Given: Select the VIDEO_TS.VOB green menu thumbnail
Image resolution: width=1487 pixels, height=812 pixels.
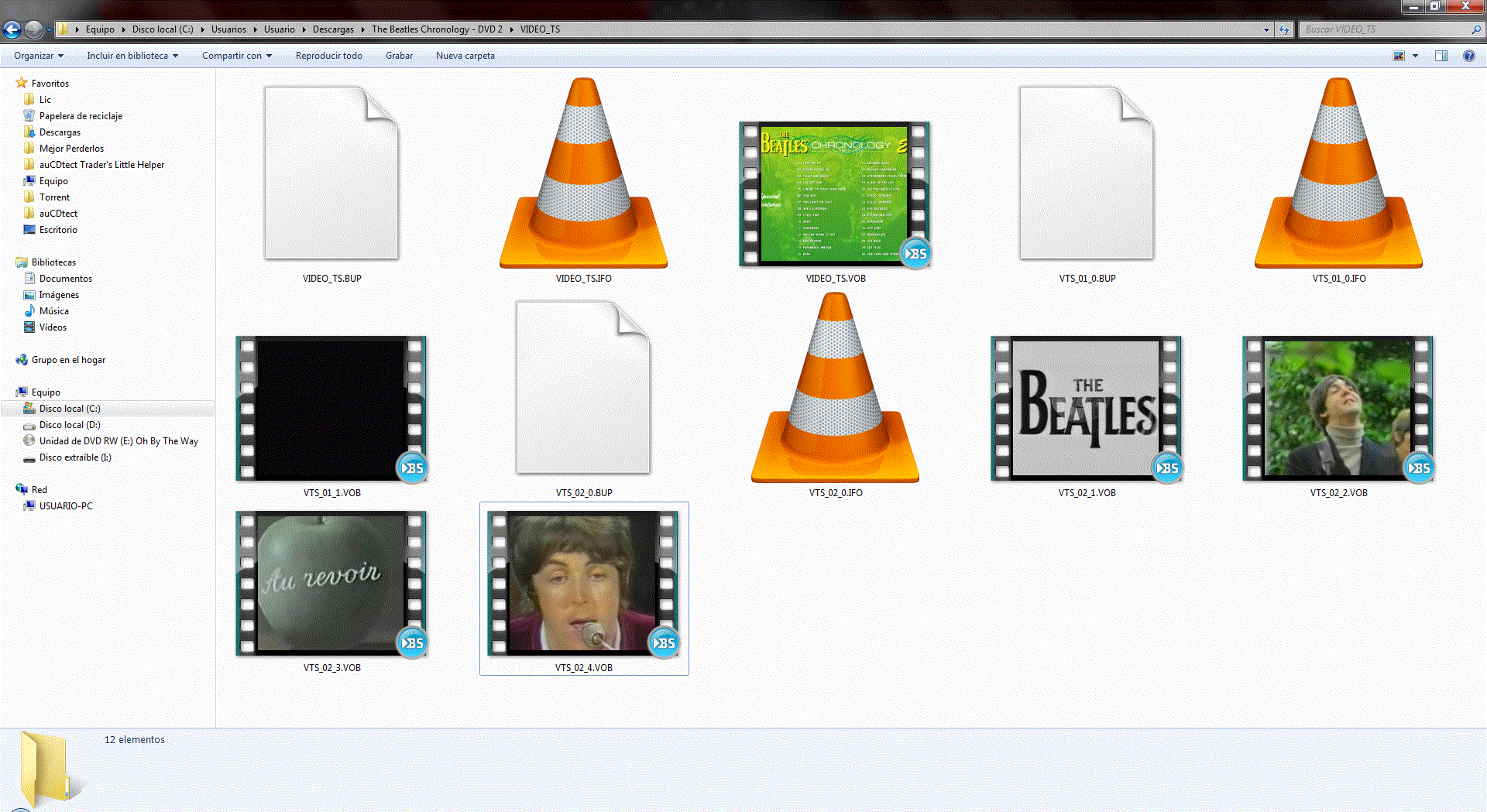Looking at the screenshot, I should 835,194.
